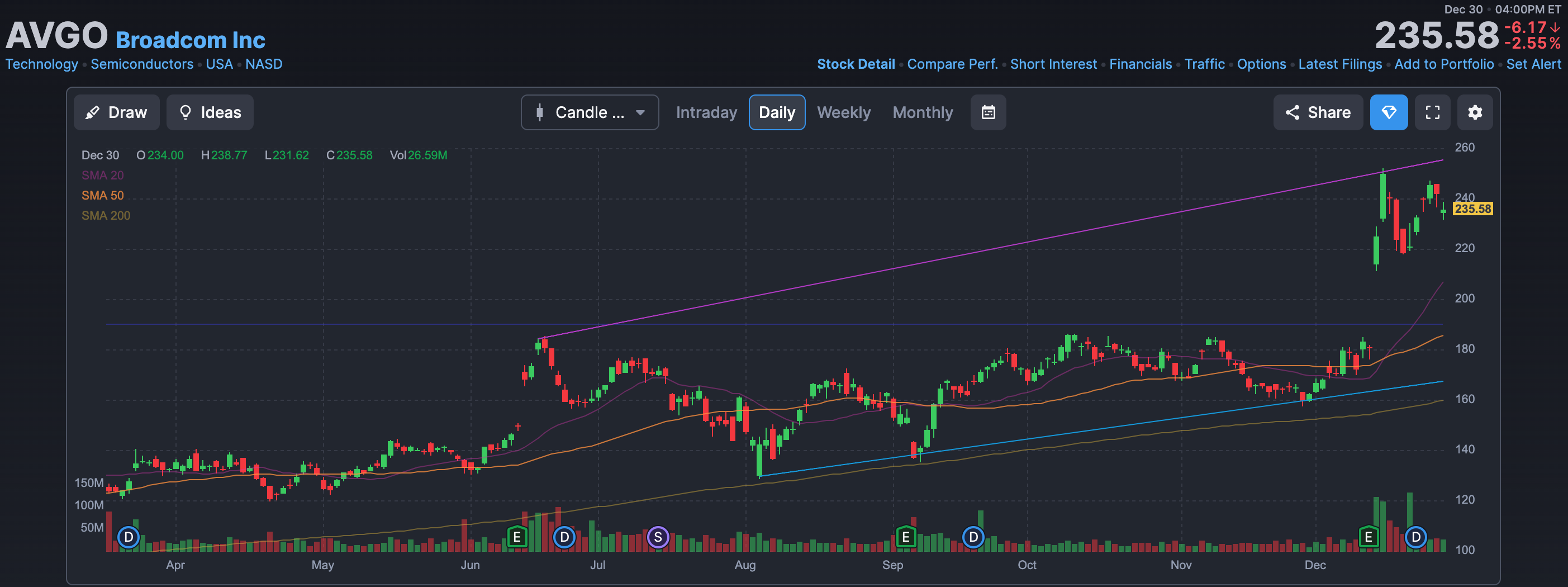The image size is (1568, 587).
Task: Open the Technology sector link
Action: (41, 64)
